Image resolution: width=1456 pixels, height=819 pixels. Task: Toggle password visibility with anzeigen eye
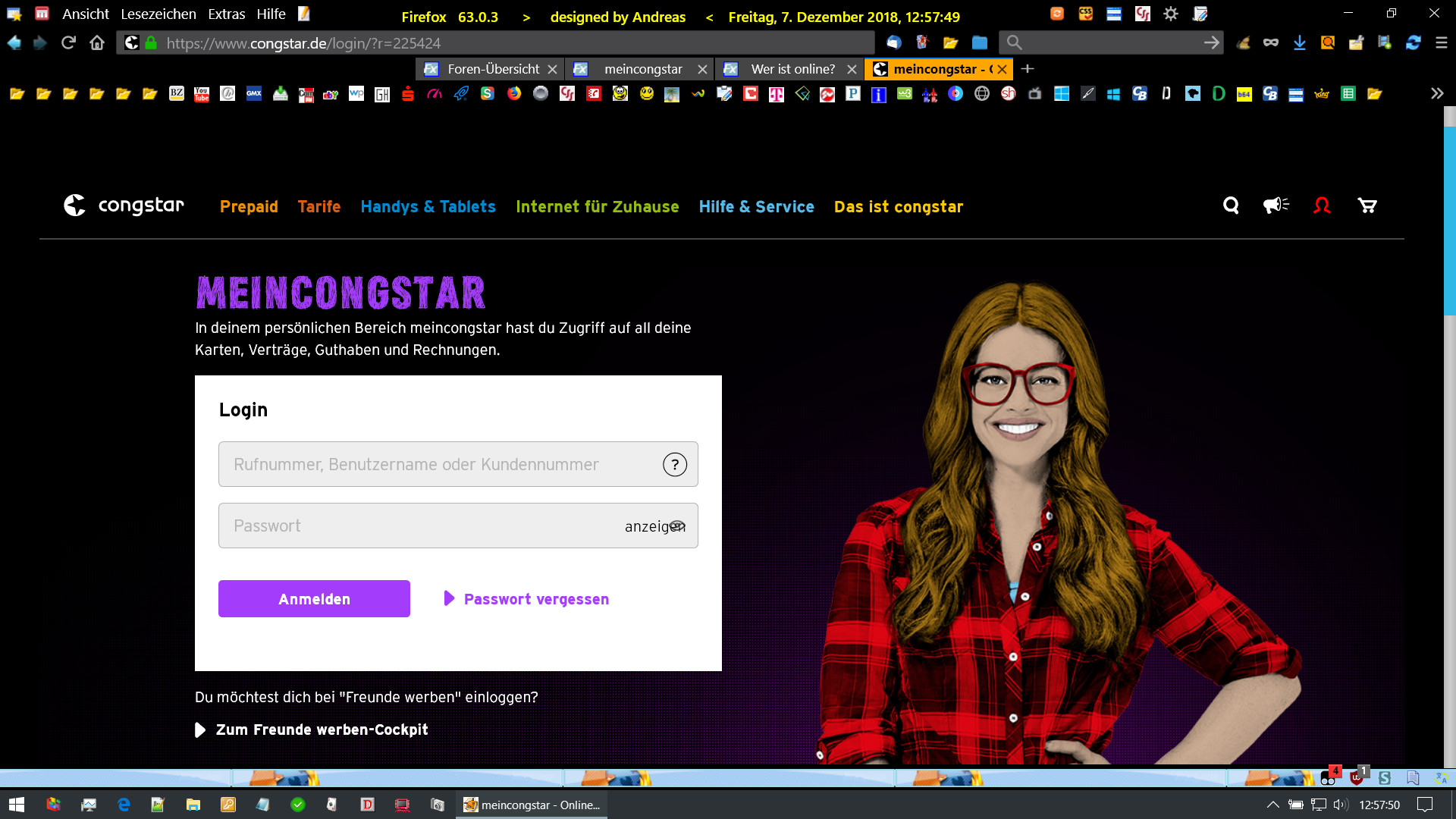click(x=655, y=526)
